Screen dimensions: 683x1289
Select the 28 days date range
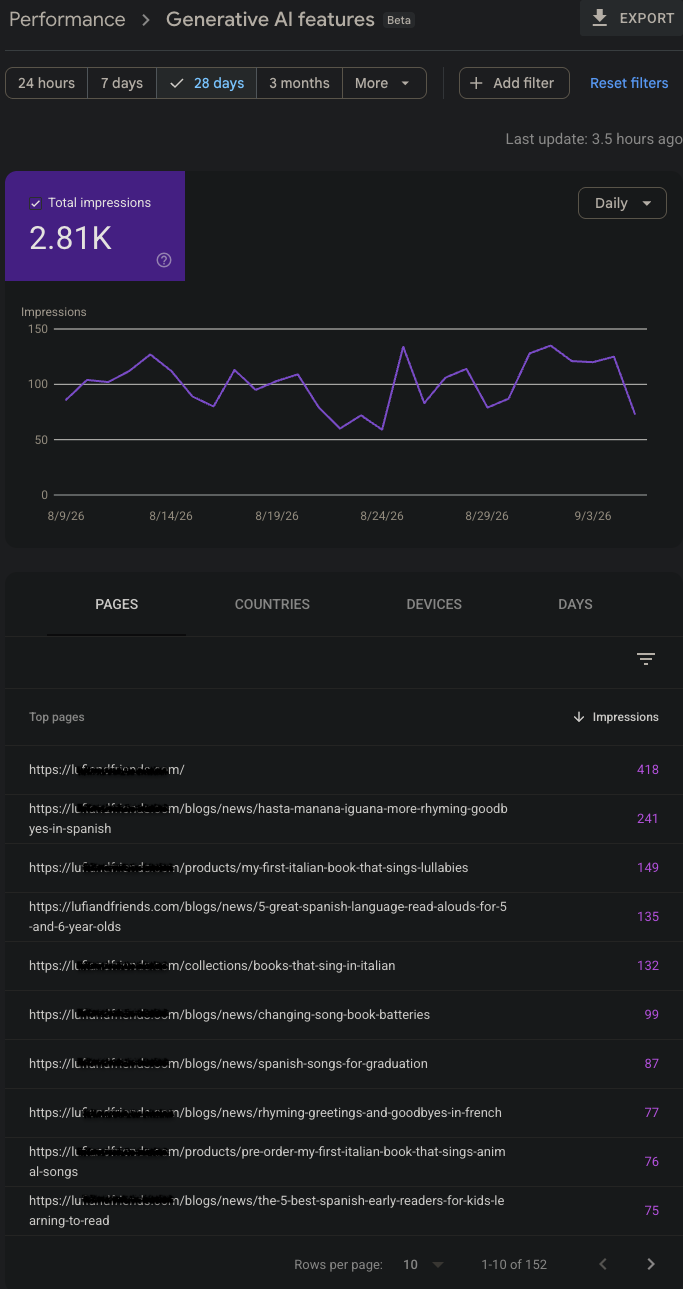pyautogui.click(x=207, y=83)
